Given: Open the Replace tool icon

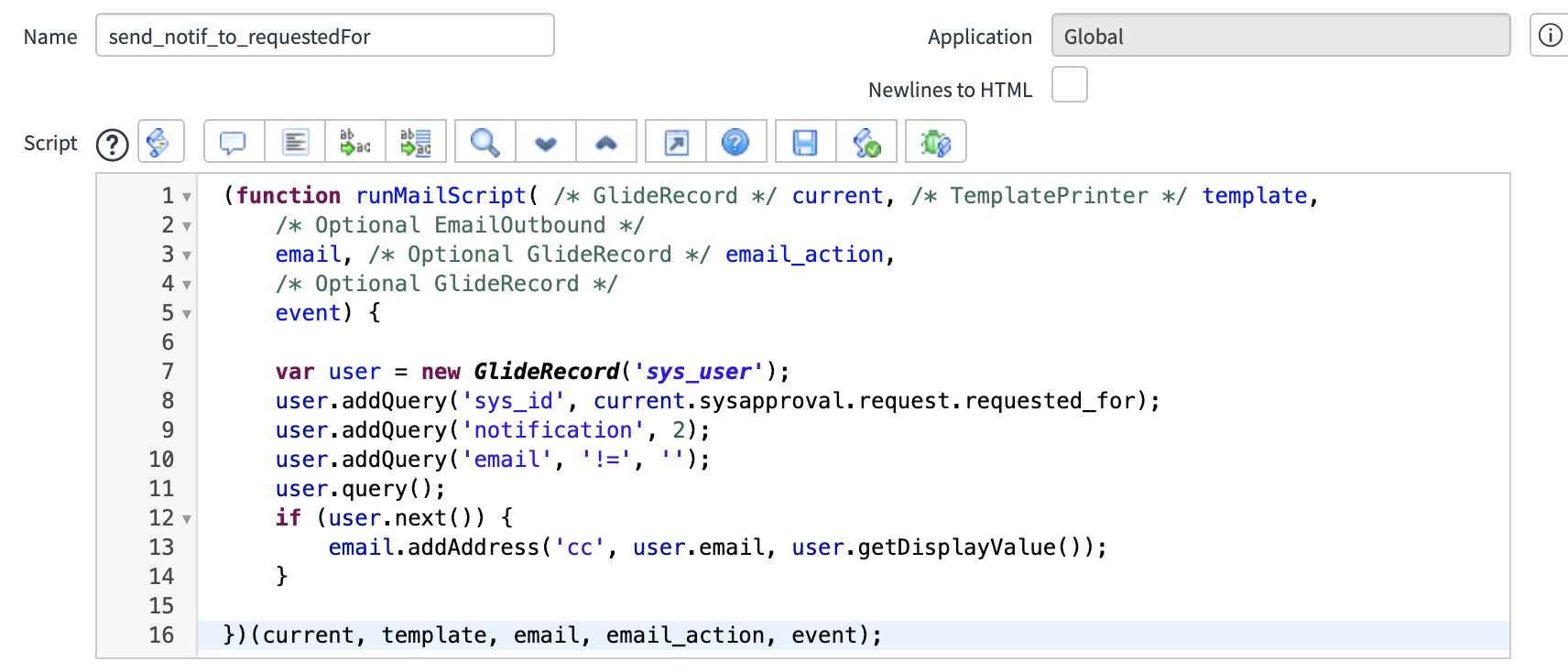Looking at the screenshot, I should pos(355,142).
